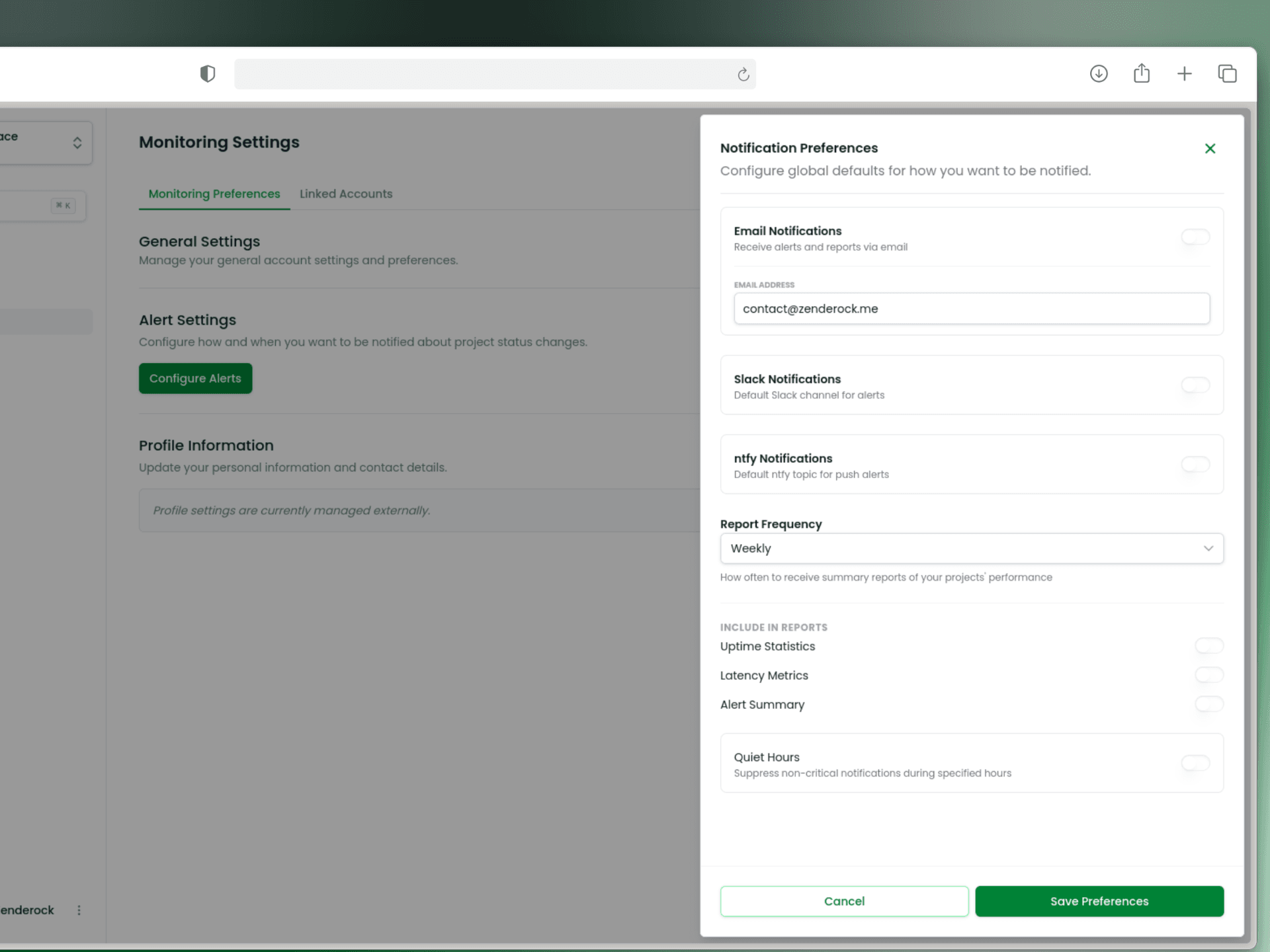
Task: Enable Email Notifications
Action: tap(1195, 237)
